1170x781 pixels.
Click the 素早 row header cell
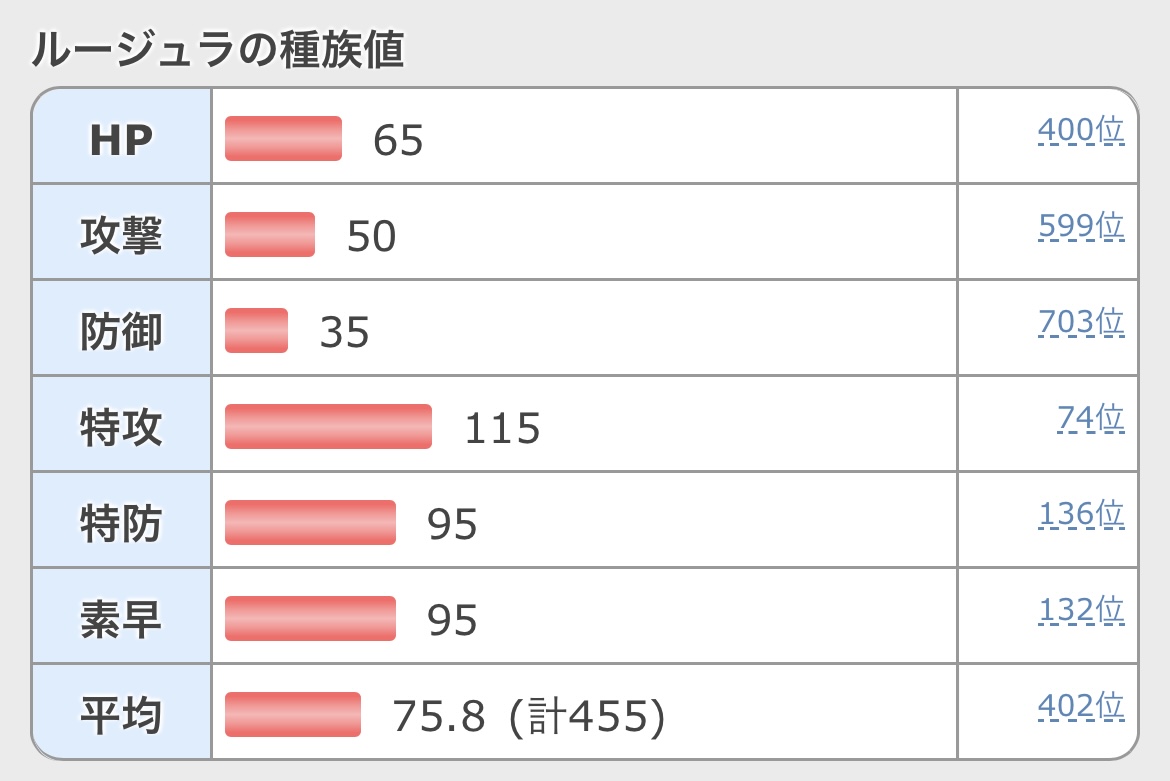pyautogui.click(x=121, y=619)
